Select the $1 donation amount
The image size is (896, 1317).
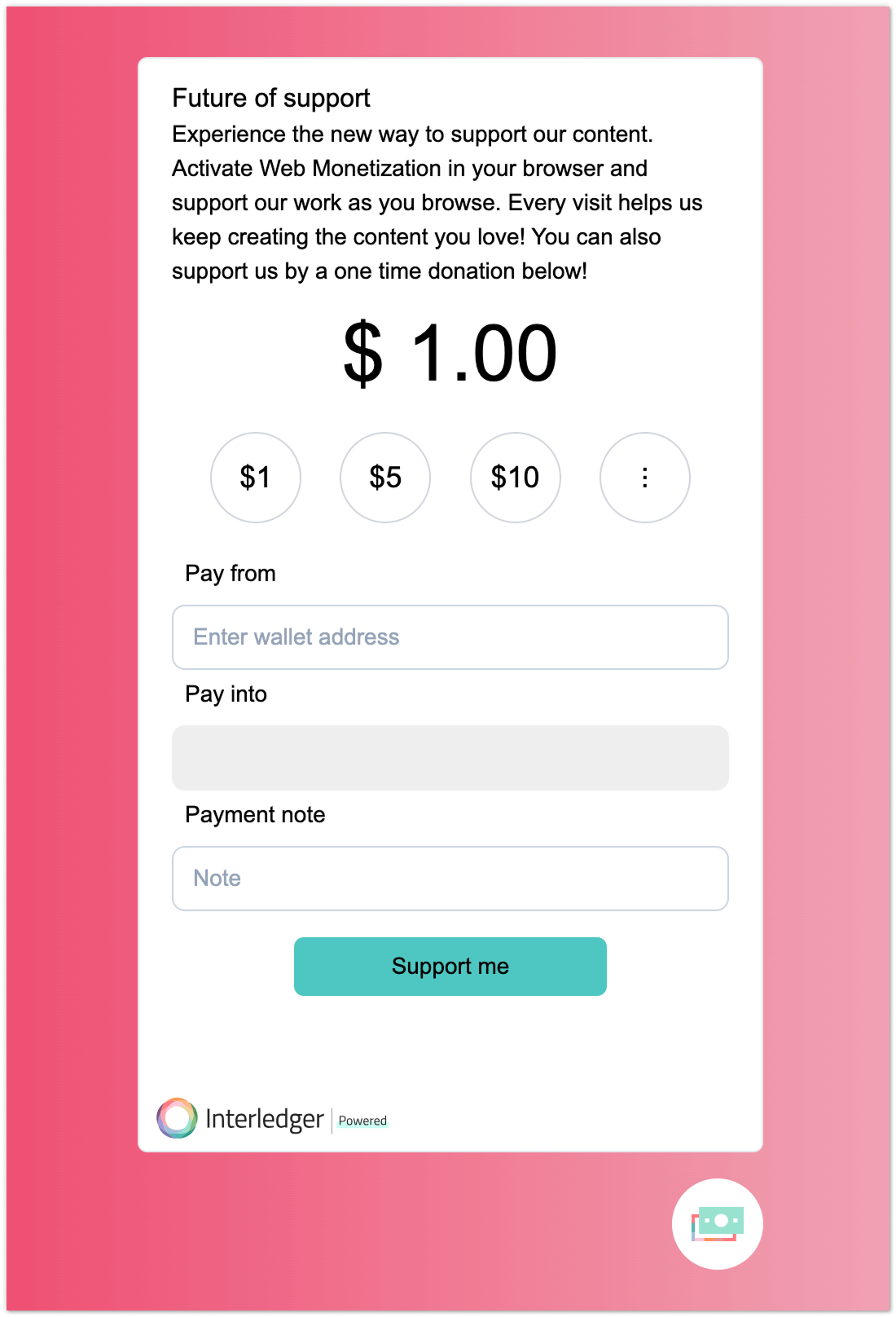coord(255,478)
